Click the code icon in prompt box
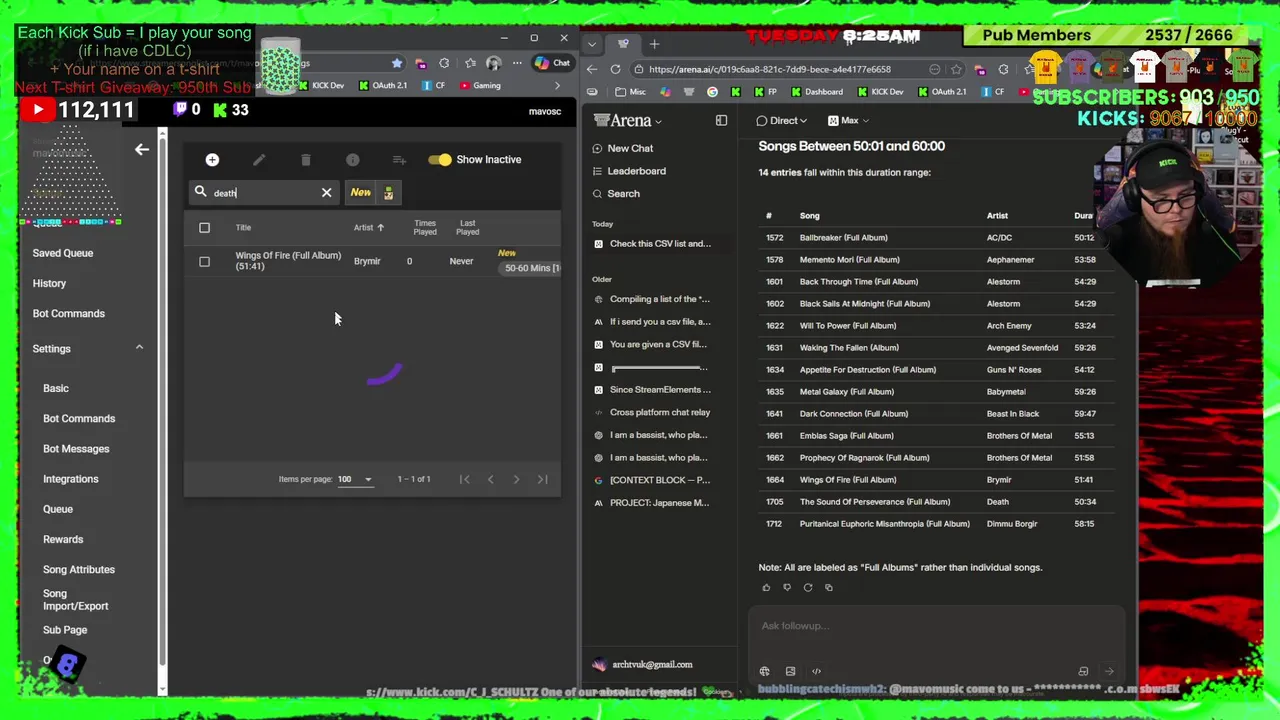The width and height of the screenshot is (1280, 720). [x=816, y=672]
